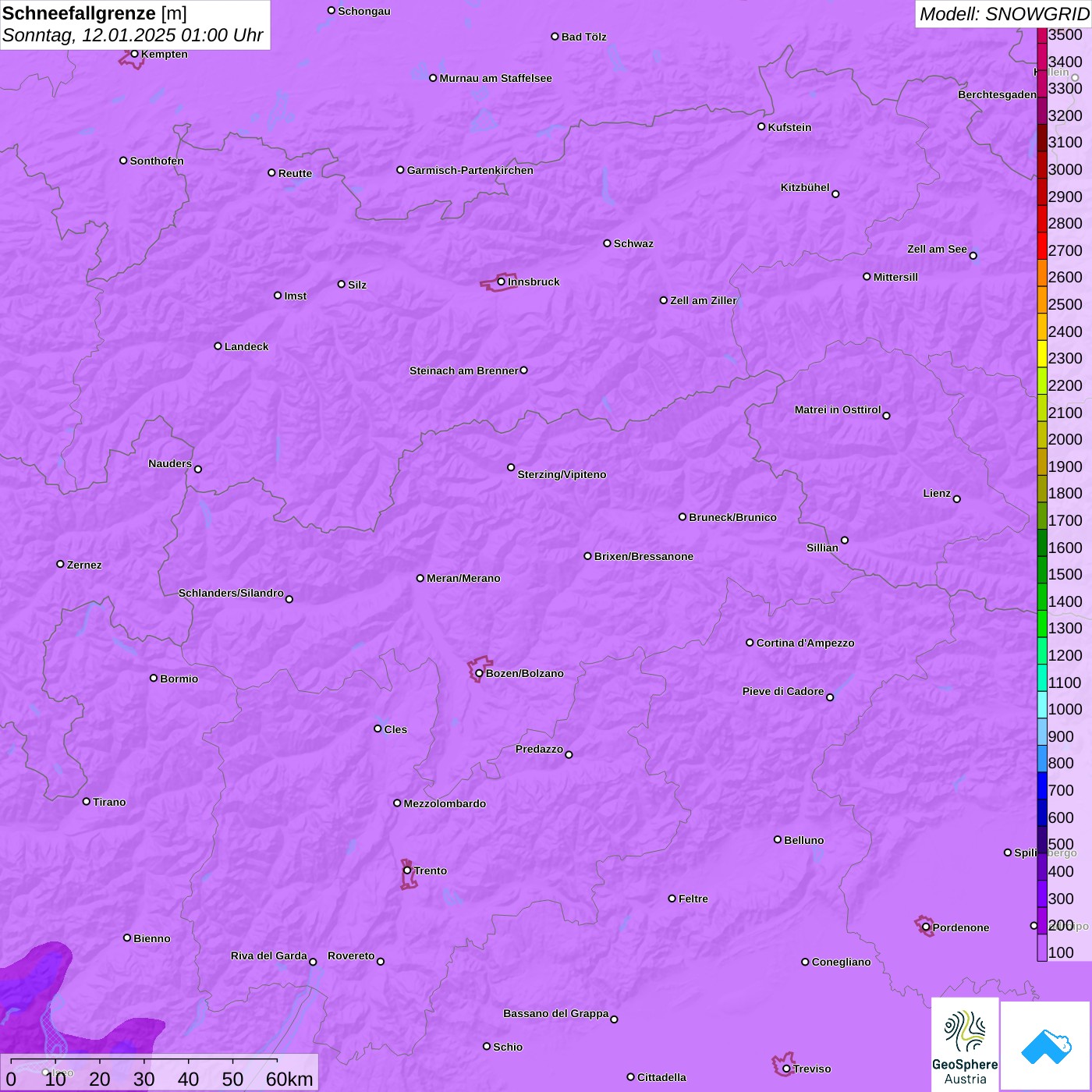Image resolution: width=1092 pixels, height=1092 pixels.
Task: Select the Cortina d'Ampezzo label
Action: (806, 643)
